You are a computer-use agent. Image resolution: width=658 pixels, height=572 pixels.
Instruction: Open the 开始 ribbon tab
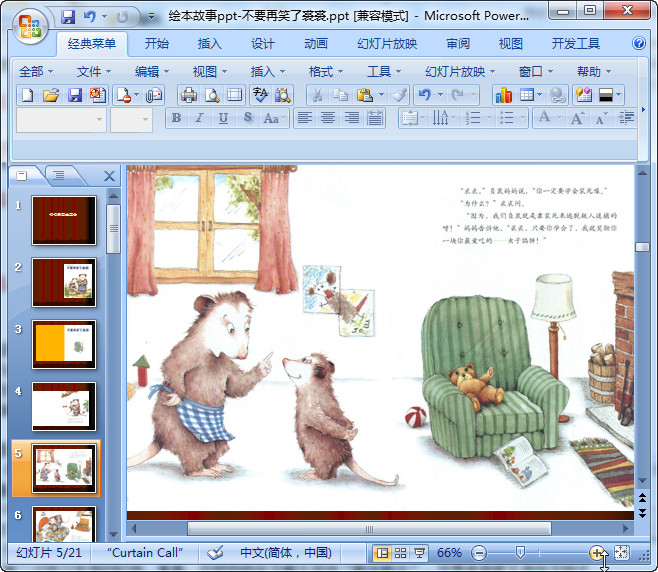pyautogui.click(x=157, y=43)
